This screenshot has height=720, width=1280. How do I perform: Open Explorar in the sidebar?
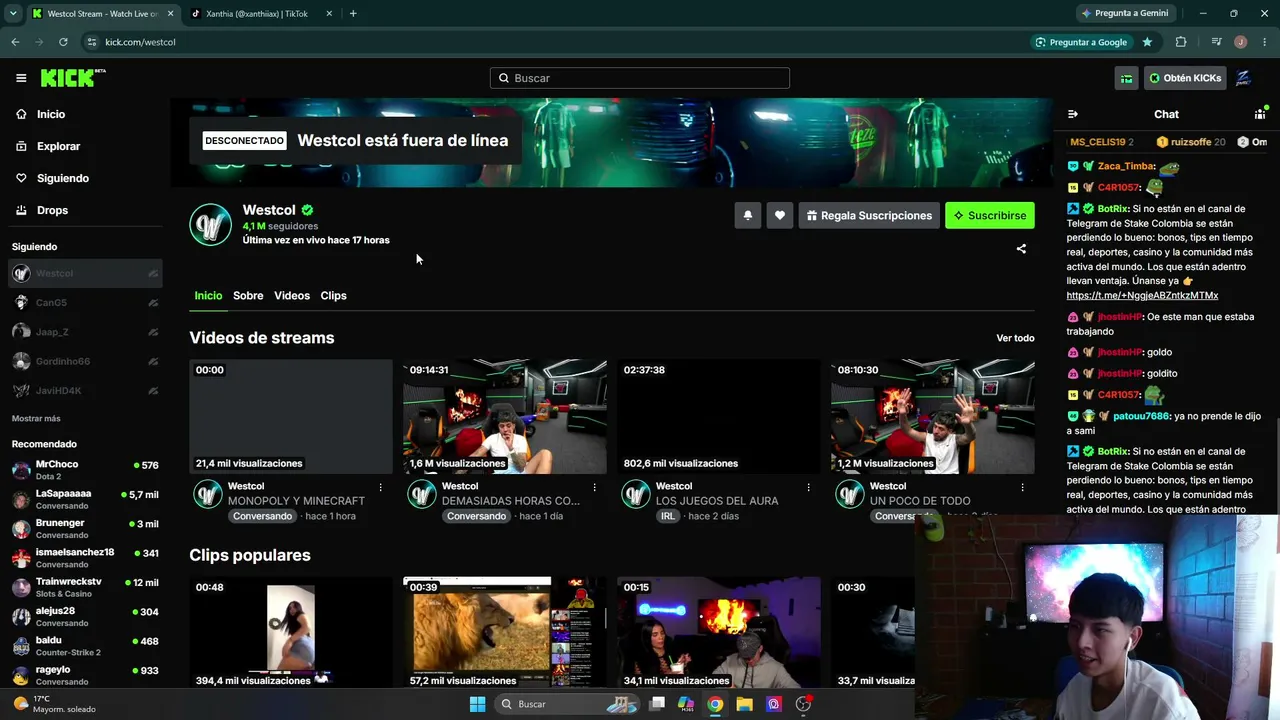(x=58, y=146)
